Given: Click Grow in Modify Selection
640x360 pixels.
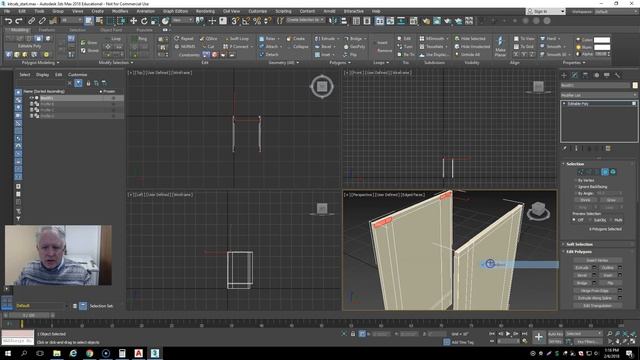Looking at the screenshot, I should 90,42.
